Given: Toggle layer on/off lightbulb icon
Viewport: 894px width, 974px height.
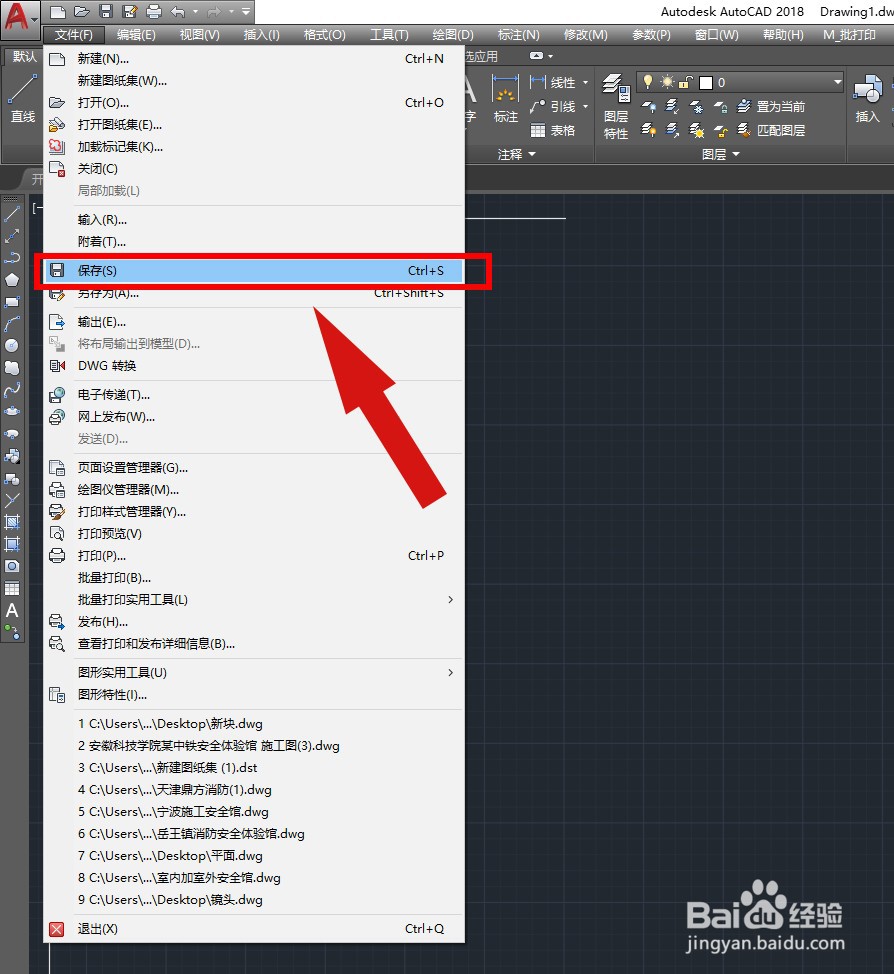Looking at the screenshot, I should (x=647, y=81).
